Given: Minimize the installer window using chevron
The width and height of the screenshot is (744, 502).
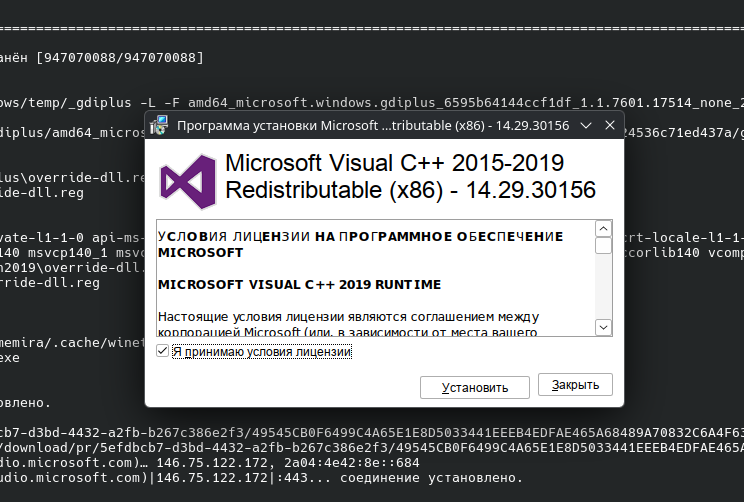Looking at the screenshot, I should pyautogui.click(x=586, y=125).
